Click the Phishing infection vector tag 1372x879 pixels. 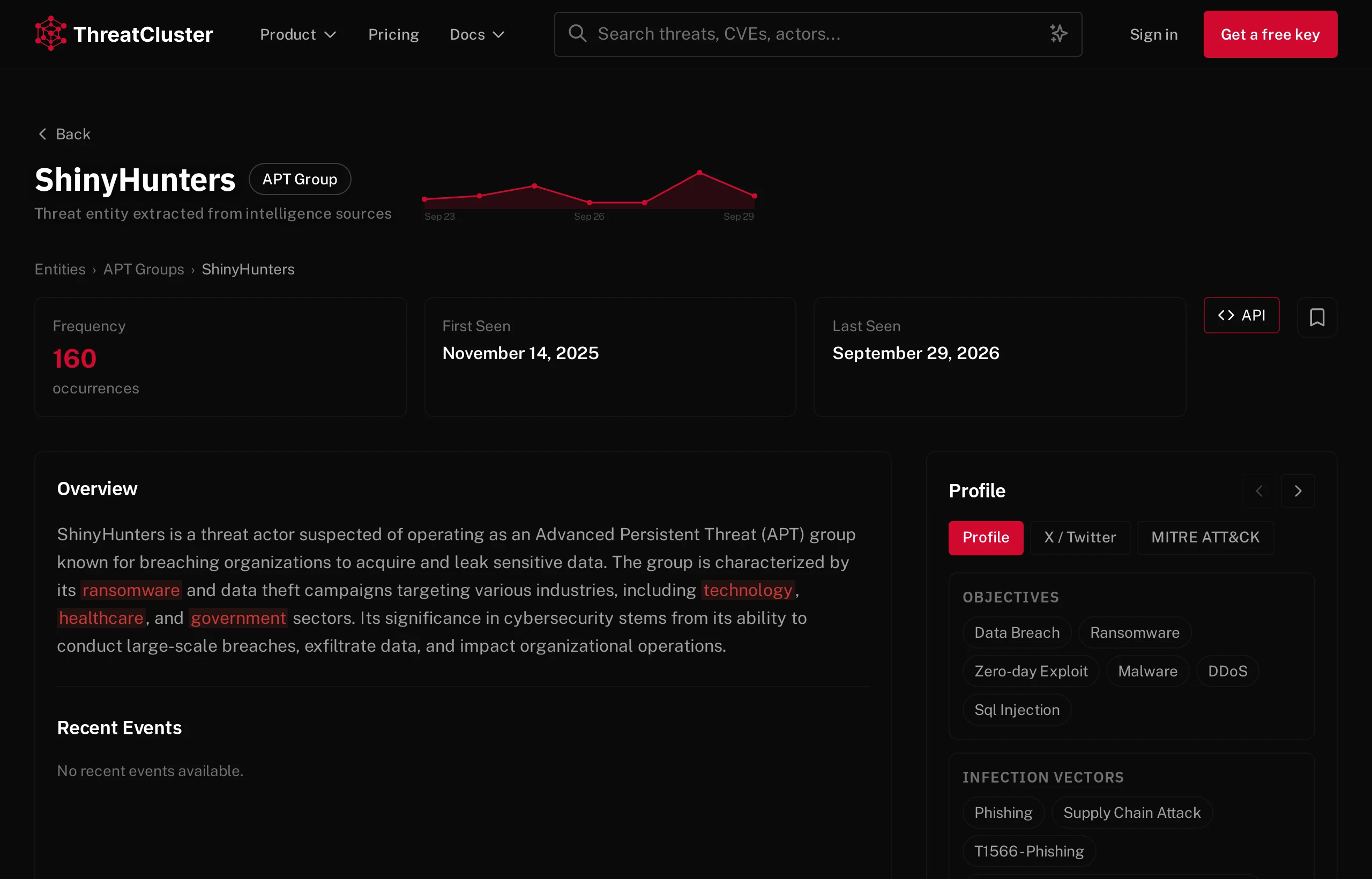[1003, 813]
